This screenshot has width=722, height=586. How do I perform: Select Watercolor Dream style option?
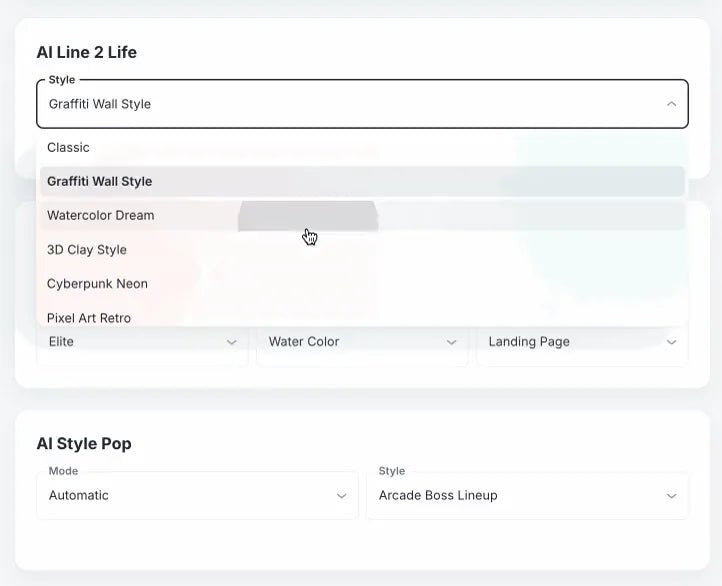[x=362, y=215]
